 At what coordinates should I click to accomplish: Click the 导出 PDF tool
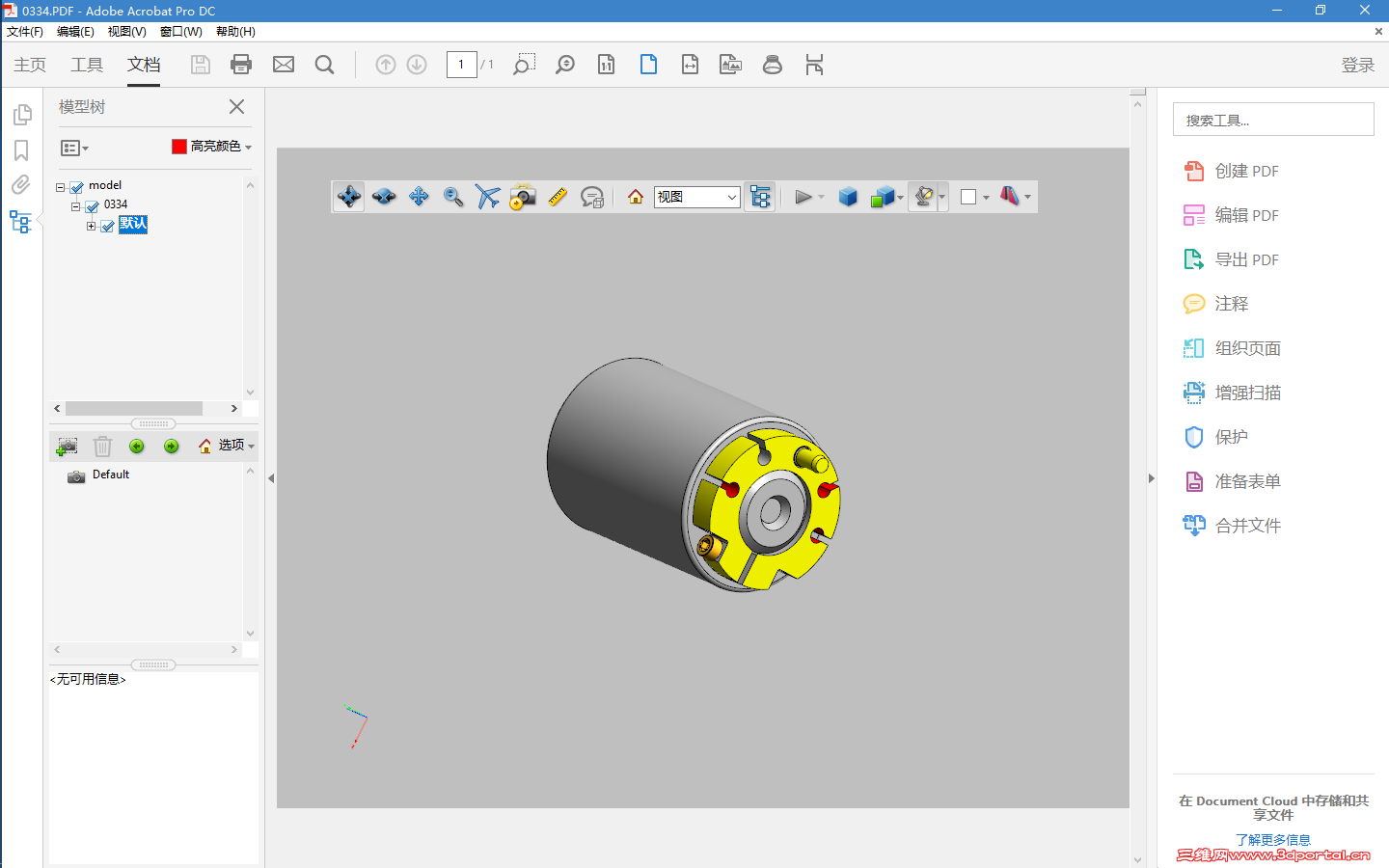pyautogui.click(x=1232, y=259)
